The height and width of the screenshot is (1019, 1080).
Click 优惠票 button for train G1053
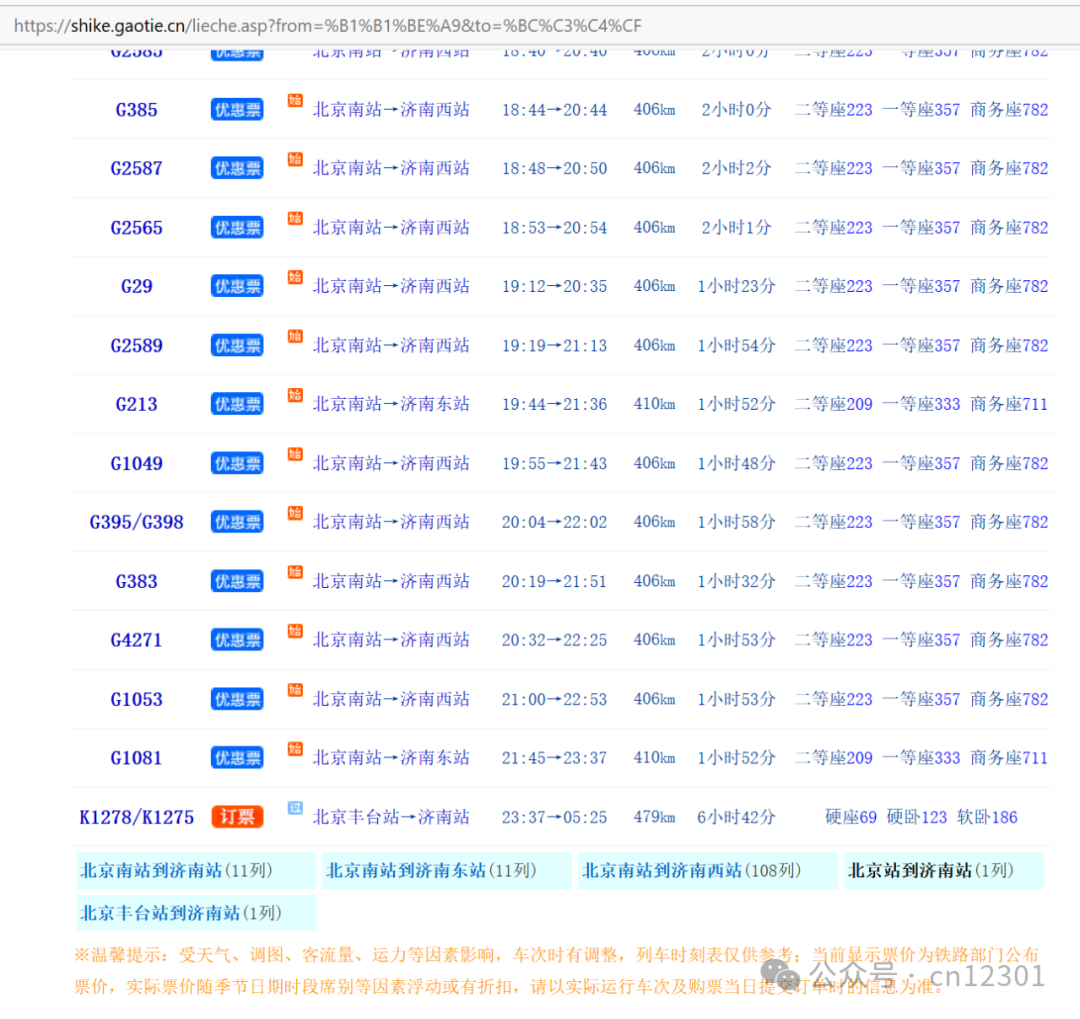[237, 699]
